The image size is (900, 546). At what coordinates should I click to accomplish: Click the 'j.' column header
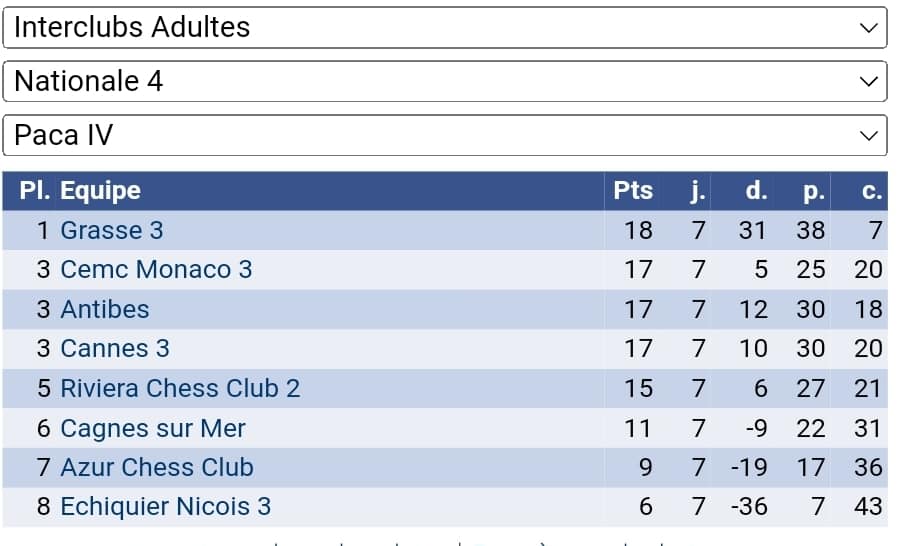click(698, 190)
